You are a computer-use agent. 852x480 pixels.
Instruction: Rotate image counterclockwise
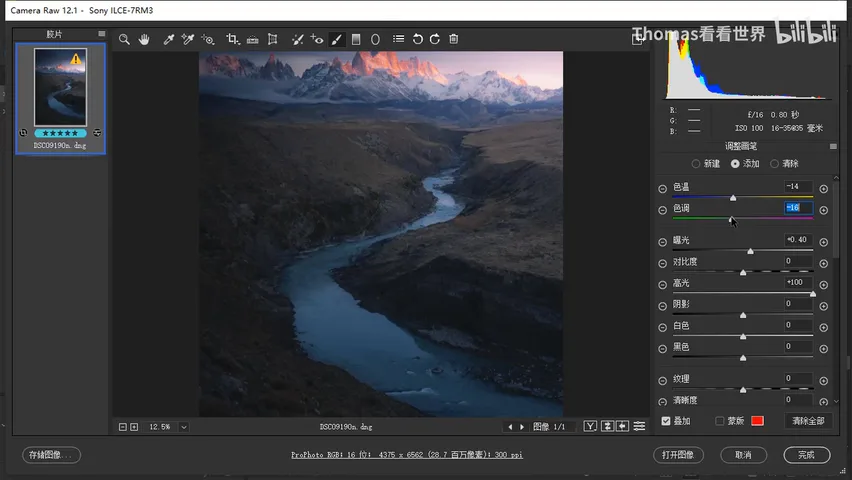417,39
